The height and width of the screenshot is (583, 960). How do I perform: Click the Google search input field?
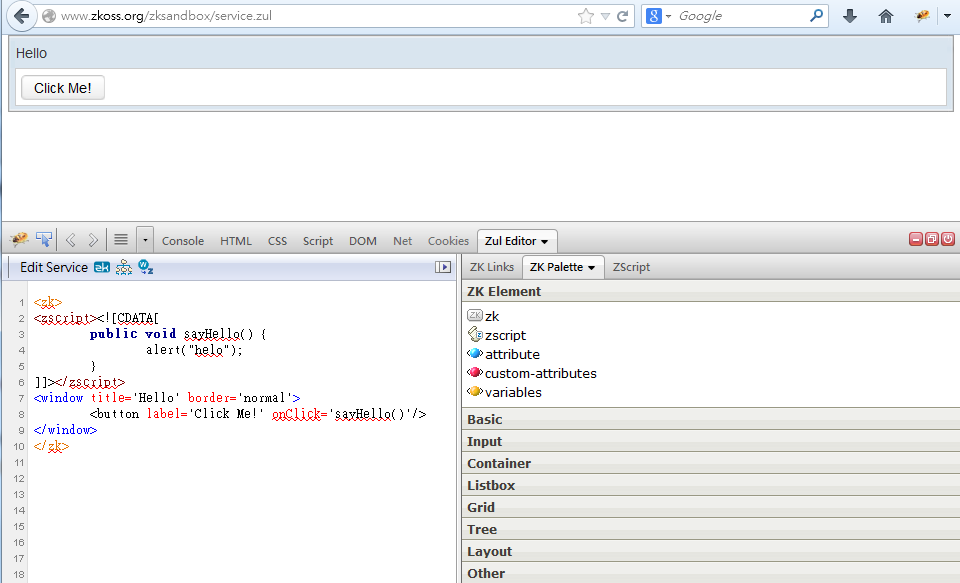[x=741, y=16]
